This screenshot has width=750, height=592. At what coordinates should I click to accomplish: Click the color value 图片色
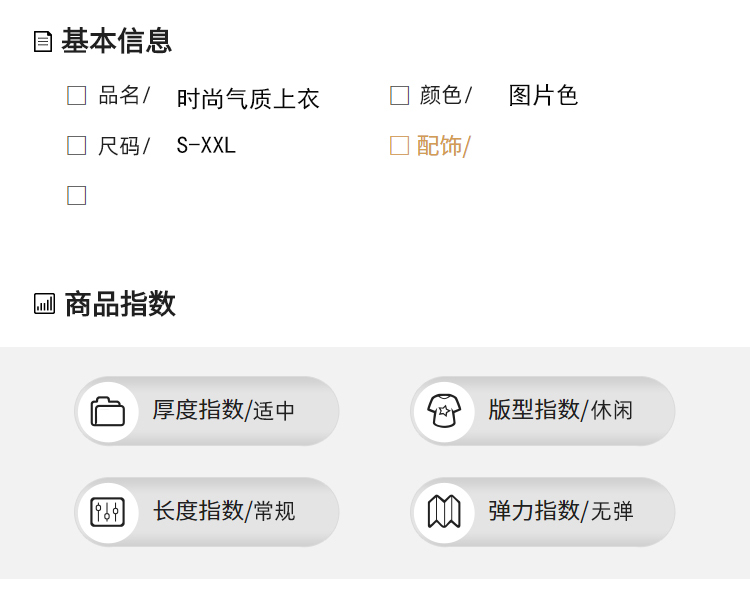click(x=543, y=95)
